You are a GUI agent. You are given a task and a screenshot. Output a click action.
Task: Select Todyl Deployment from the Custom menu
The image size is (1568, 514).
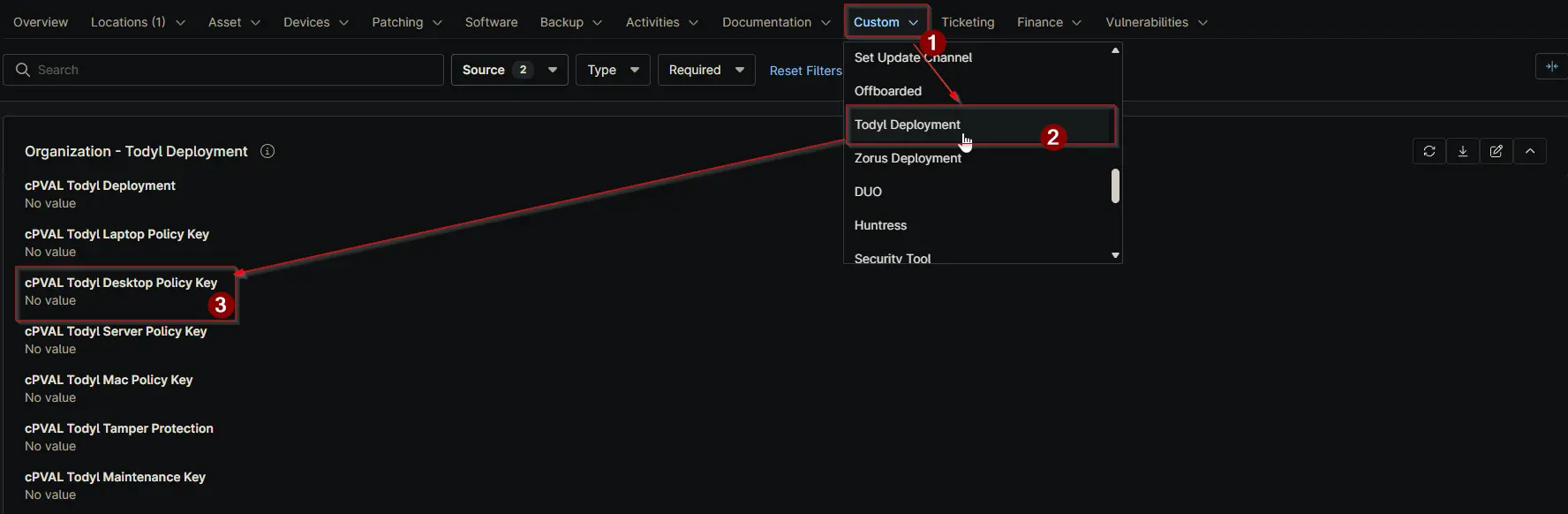[x=976, y=125]
